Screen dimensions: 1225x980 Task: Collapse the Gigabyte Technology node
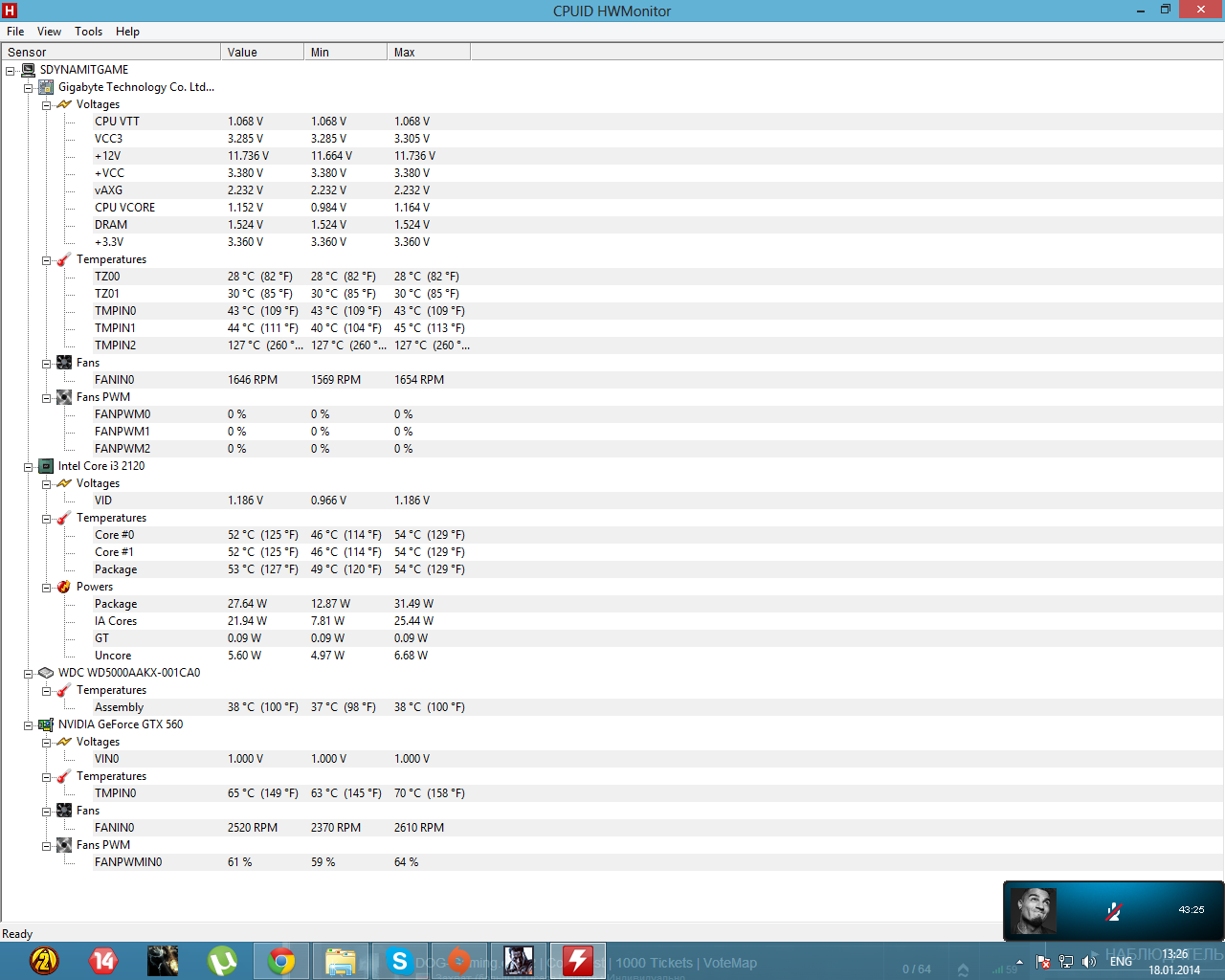[x=29, y=88]
